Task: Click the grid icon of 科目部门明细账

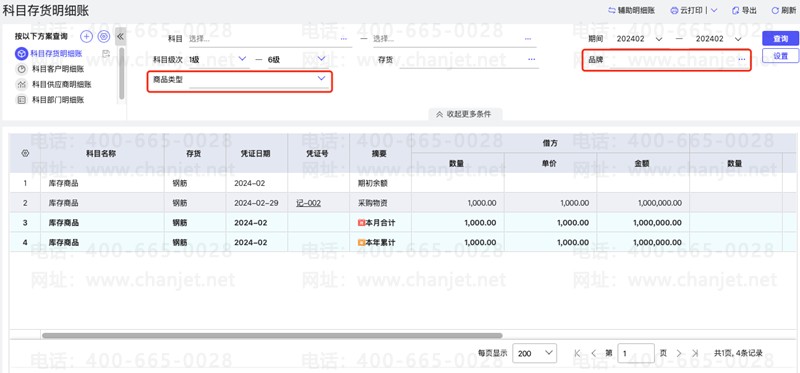Action: point(21,100)
